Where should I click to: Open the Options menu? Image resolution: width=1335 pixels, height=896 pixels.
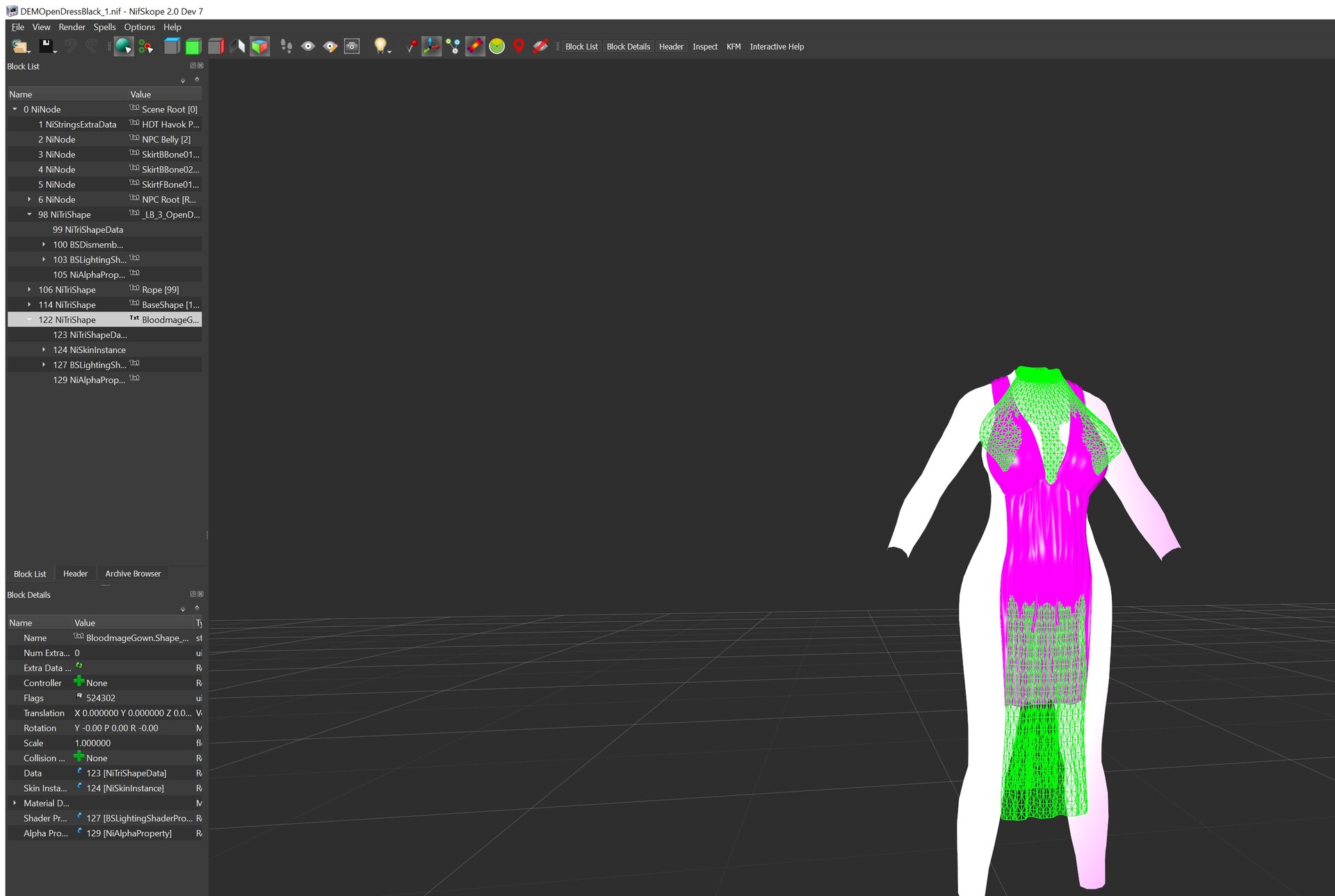click(x=140, y=27)
